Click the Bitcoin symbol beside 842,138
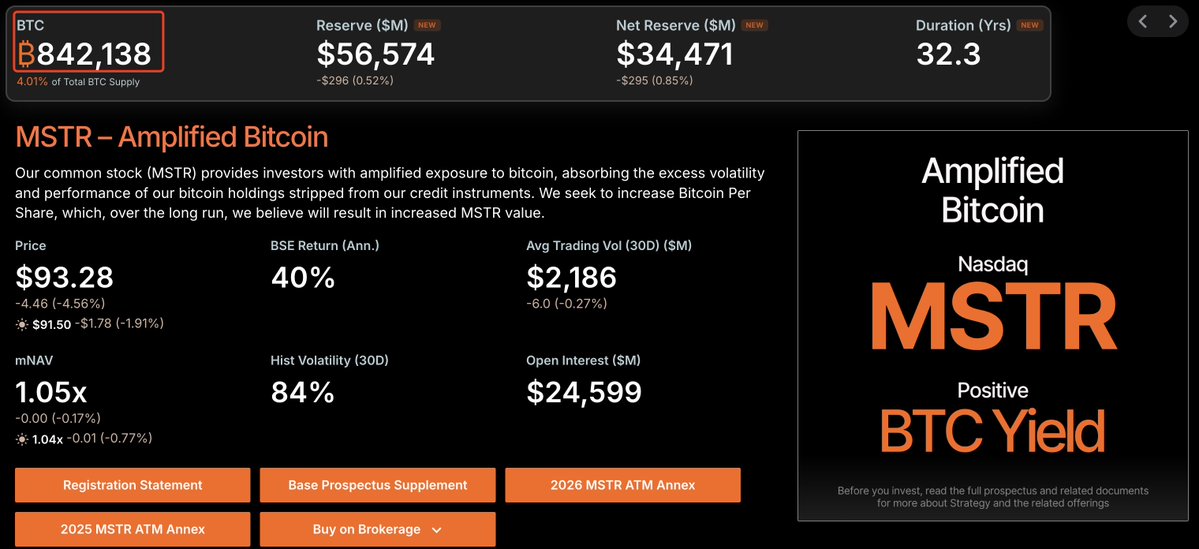Image resolution: width=1199 pixels, height=549 pixels. [27, 54]
